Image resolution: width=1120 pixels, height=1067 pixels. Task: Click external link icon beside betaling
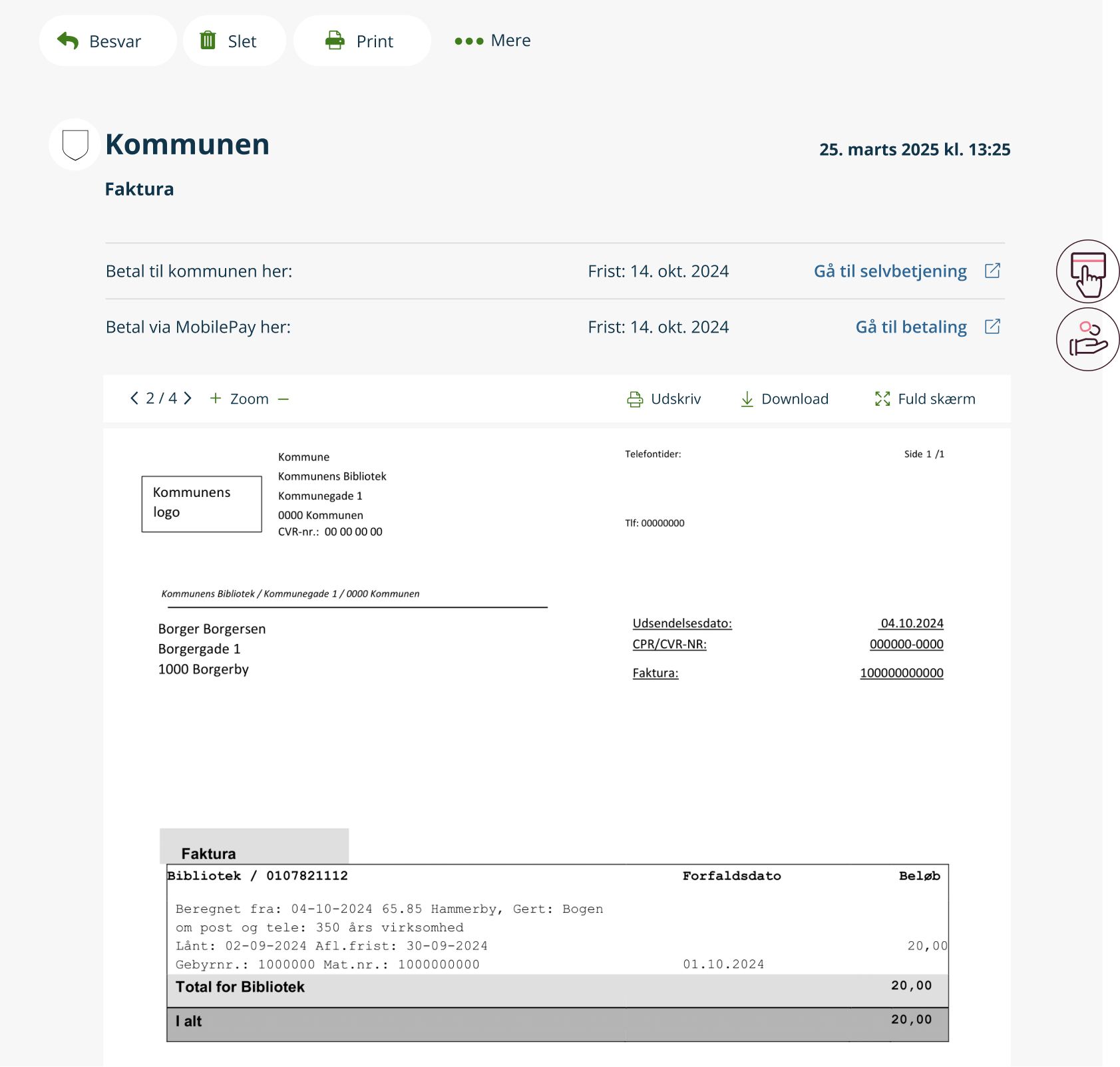992,327
